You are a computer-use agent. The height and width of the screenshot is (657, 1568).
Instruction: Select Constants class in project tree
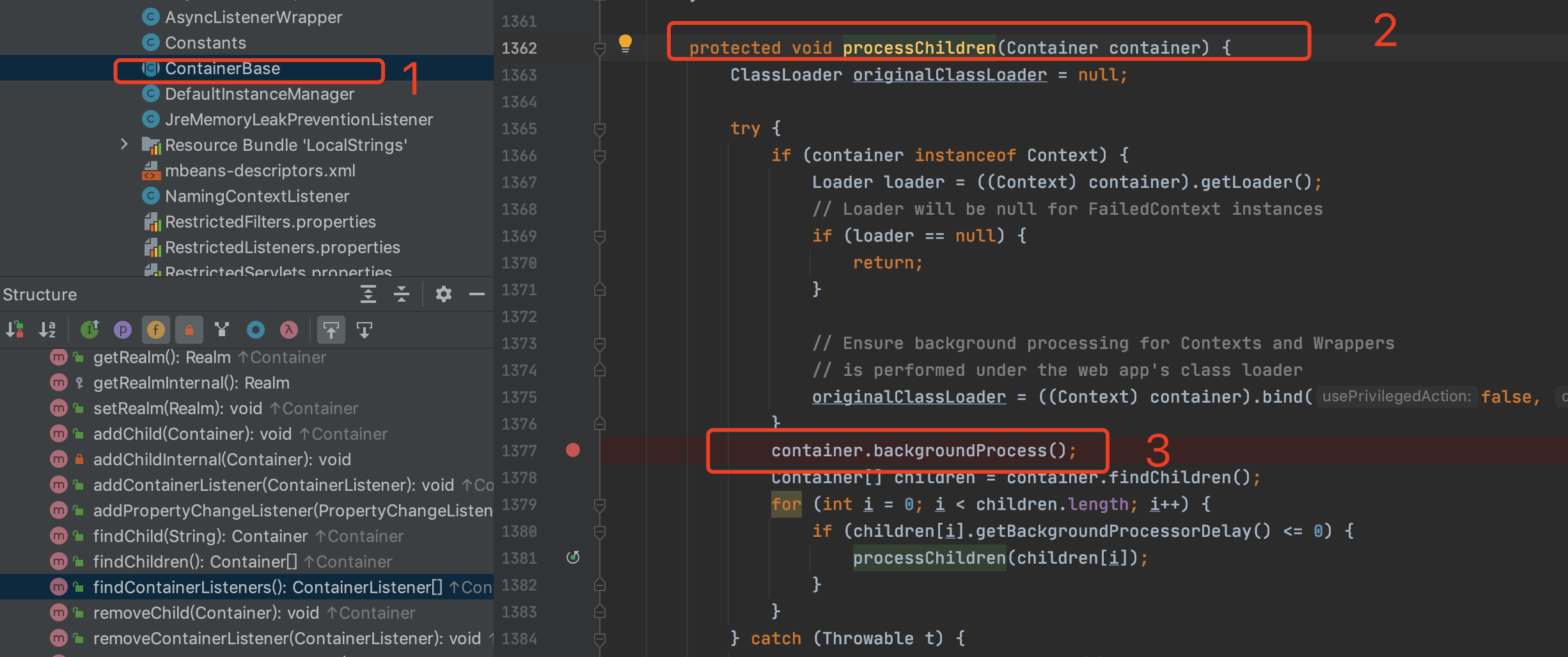tap(247, 43)
